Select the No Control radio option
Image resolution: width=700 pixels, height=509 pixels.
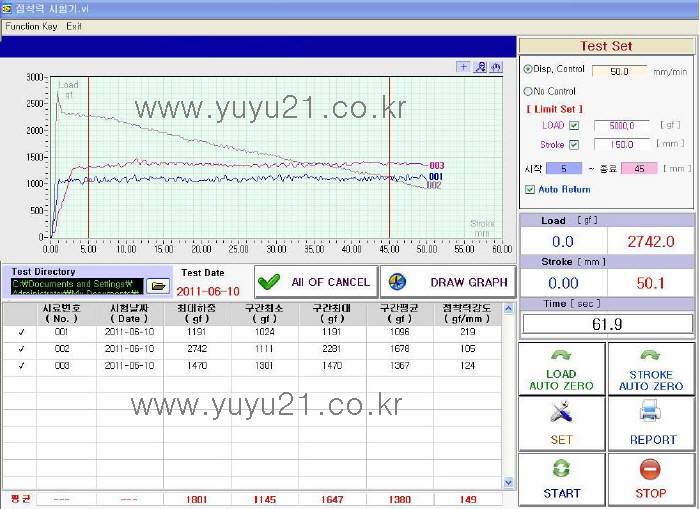(529, 91)
